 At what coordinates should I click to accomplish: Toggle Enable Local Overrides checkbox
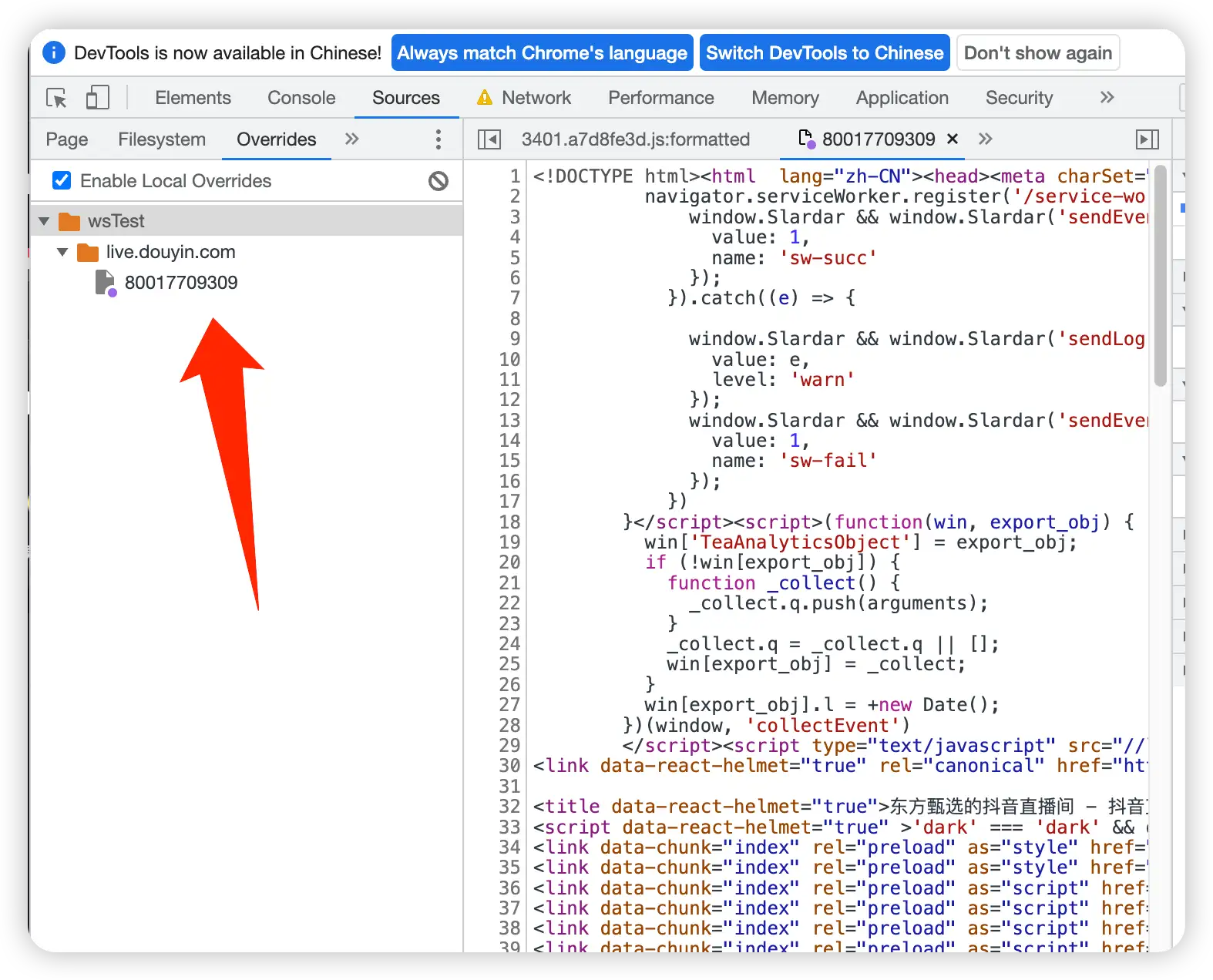coord(62,180)
